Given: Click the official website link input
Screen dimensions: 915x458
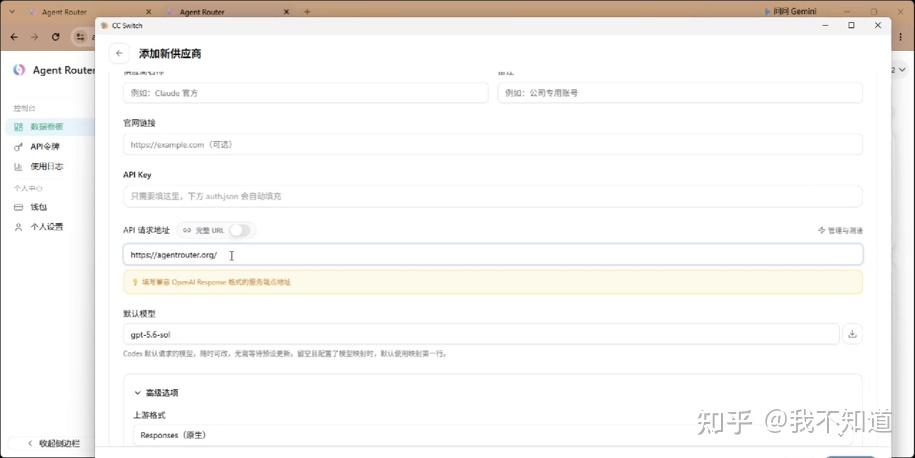Looking at the screenshot, I should pyautogui.click(x=493, y=144).
